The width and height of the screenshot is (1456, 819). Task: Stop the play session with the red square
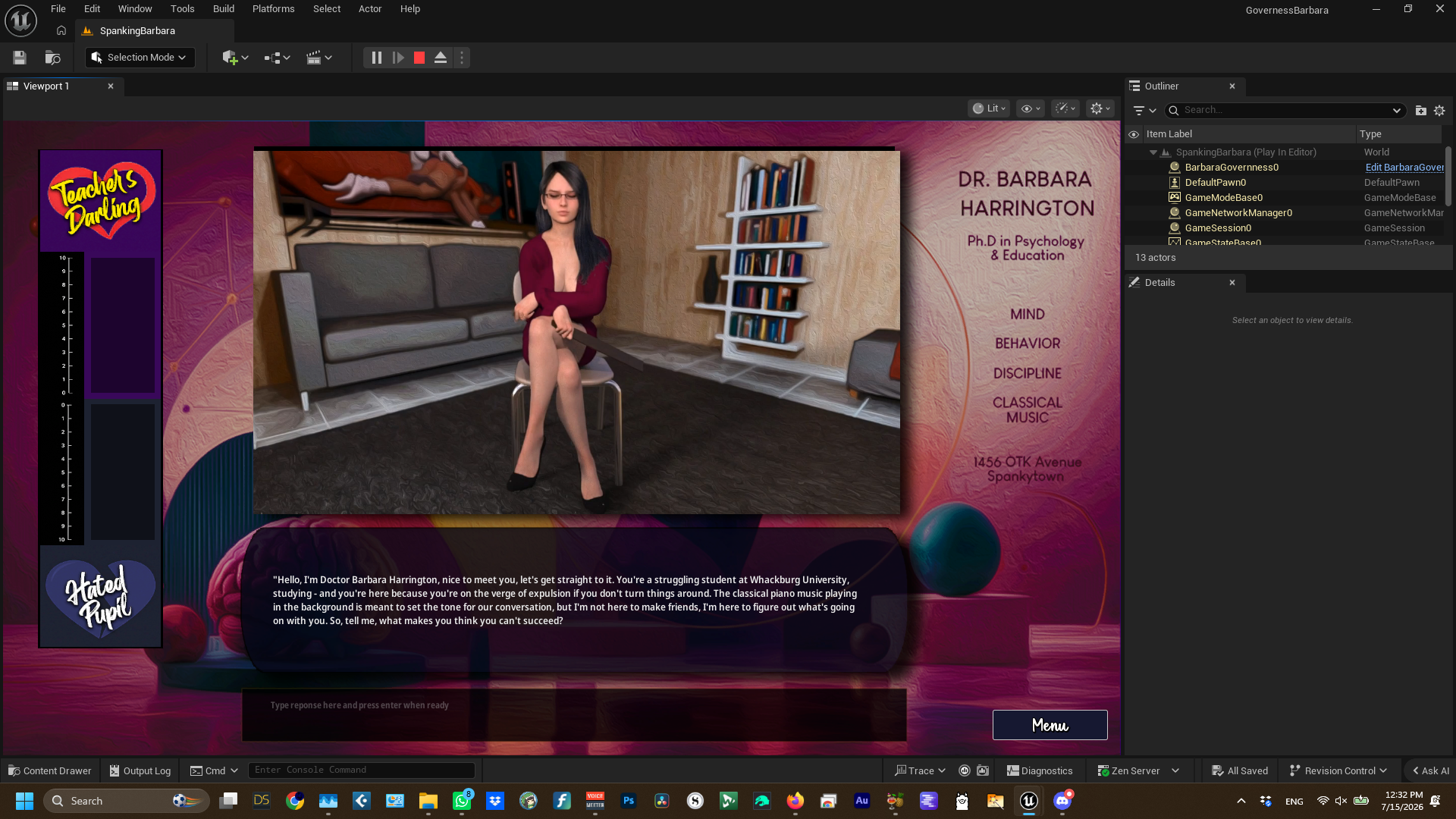(419, 58)
